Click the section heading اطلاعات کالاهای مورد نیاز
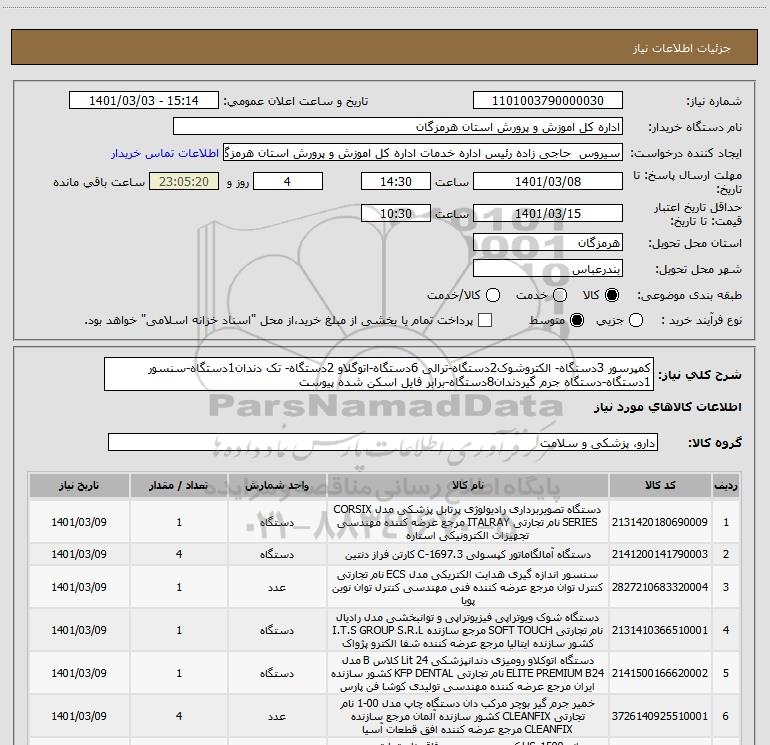The width and height of the screenshot is (770, 745). 667,407
